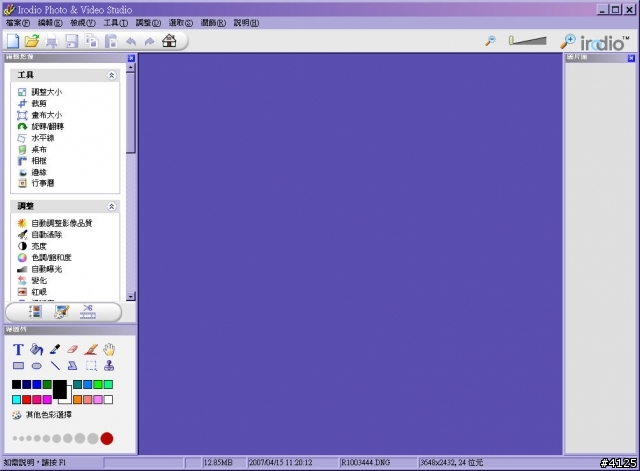Click 自動調整影像品質 auto quality entry
The image size is (640, 471).
pyautogui.click(x=55, y=223)
